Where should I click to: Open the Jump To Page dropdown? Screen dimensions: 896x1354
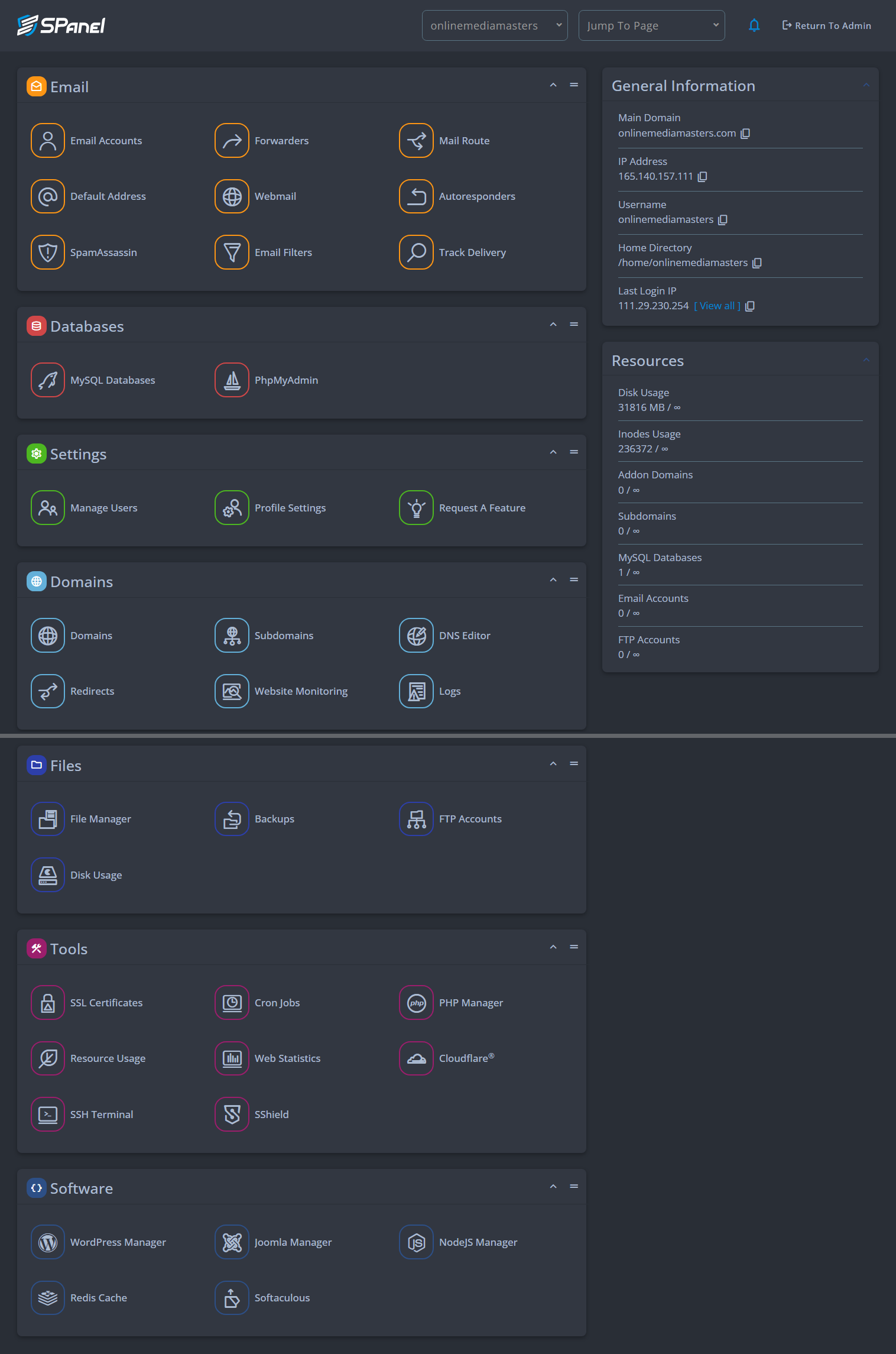point(651,25)
